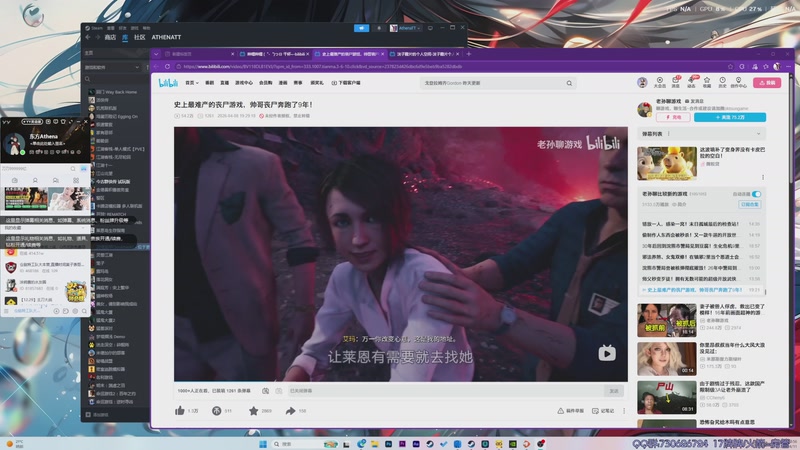Click the 充电 charge button beside uploader

coord(673,117)
